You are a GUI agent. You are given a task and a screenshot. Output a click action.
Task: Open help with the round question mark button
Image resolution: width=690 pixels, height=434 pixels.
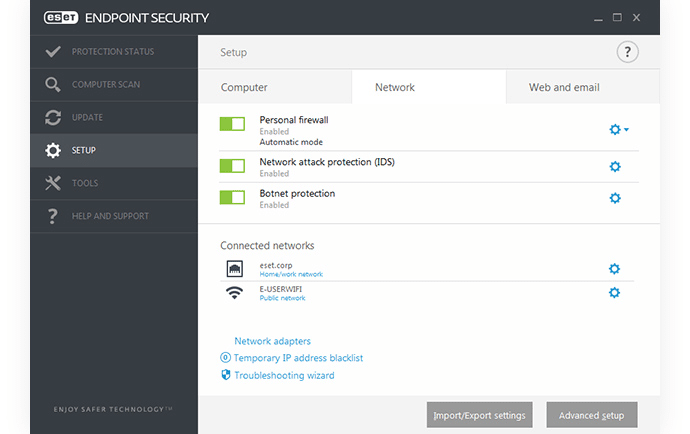click(627, 52)
